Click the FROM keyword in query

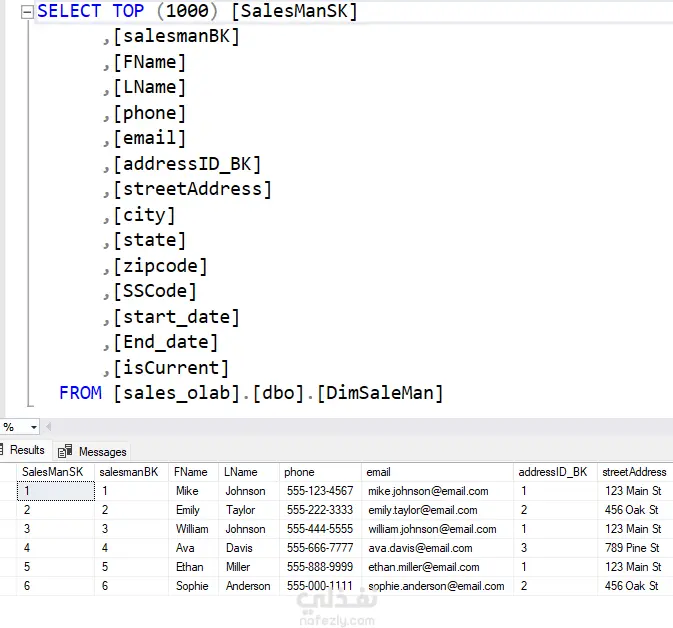(x=80, y=393)
